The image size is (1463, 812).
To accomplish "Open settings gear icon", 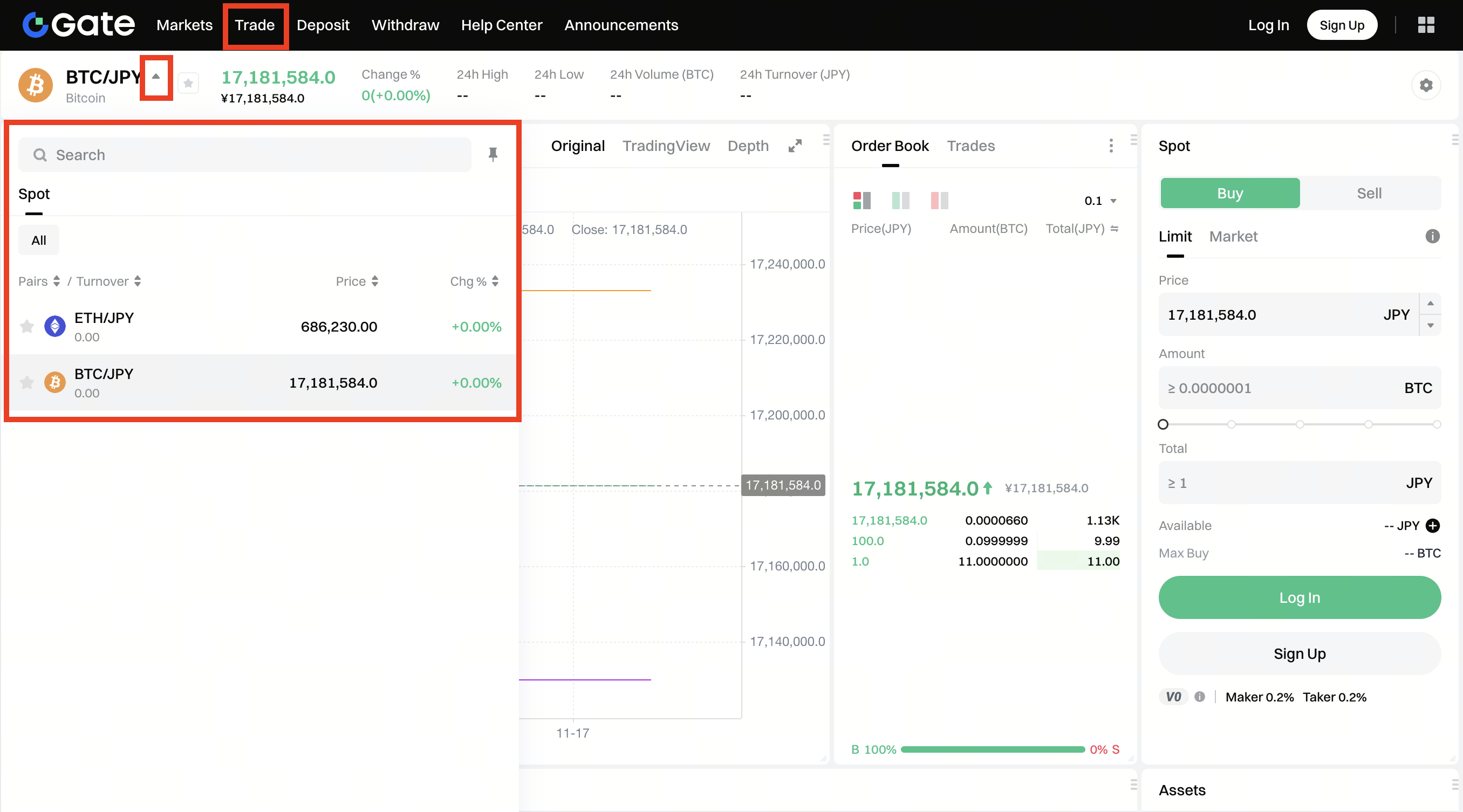I will [x=1426, y=85].
